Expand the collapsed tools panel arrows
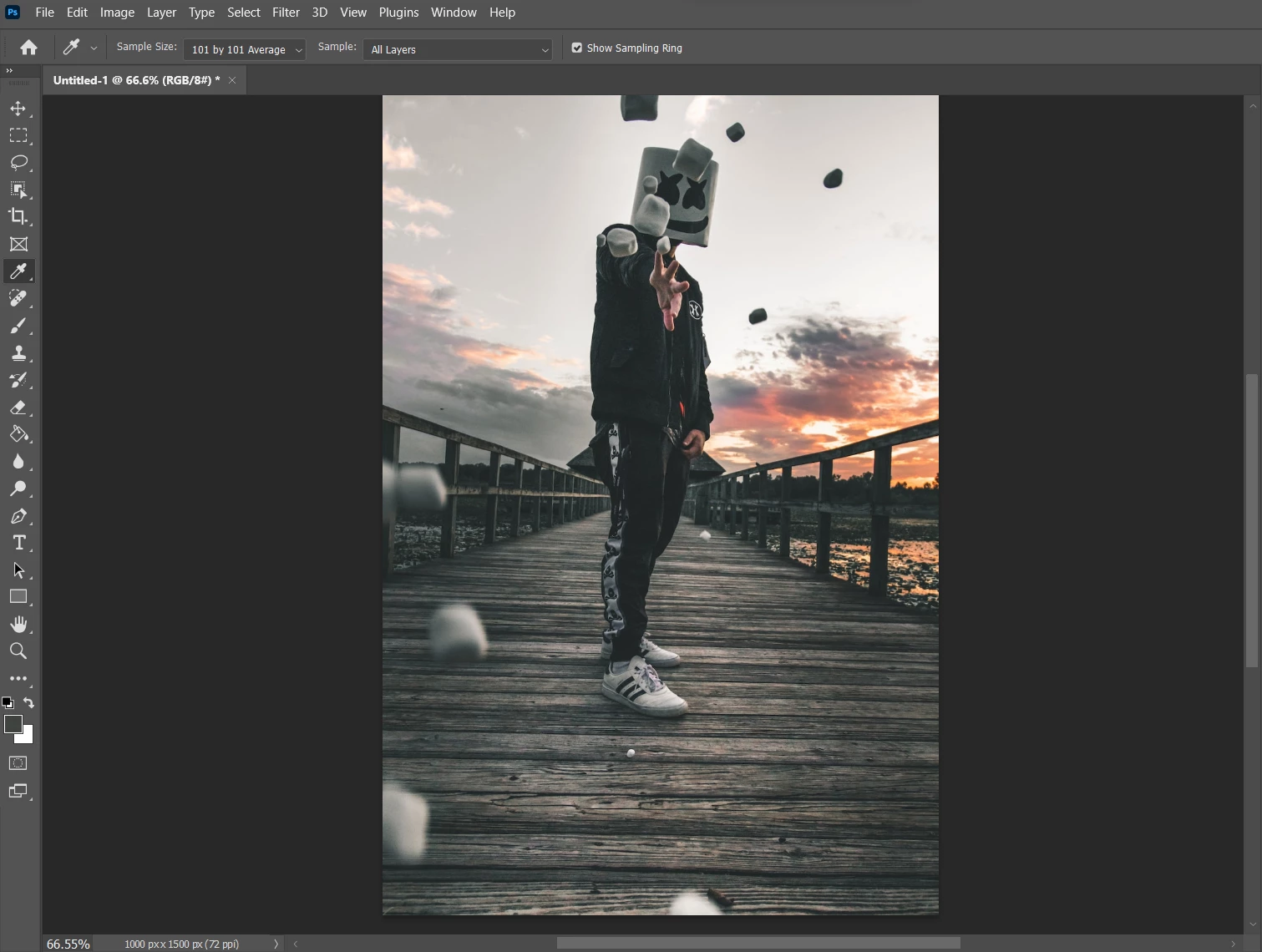The image size is (1262, 952). coord(10,71)
